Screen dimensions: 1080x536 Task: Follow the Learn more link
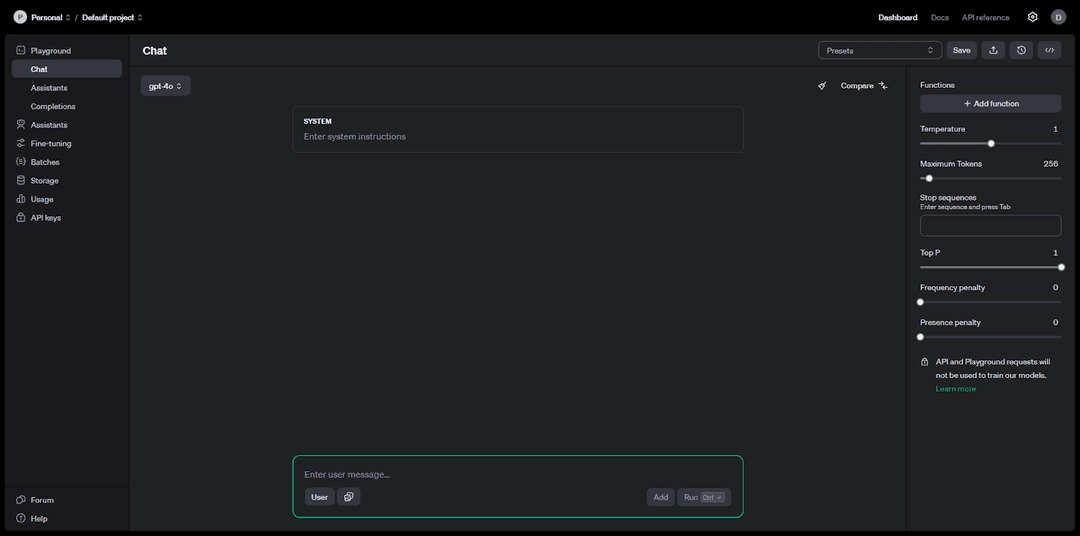point(955,389)
